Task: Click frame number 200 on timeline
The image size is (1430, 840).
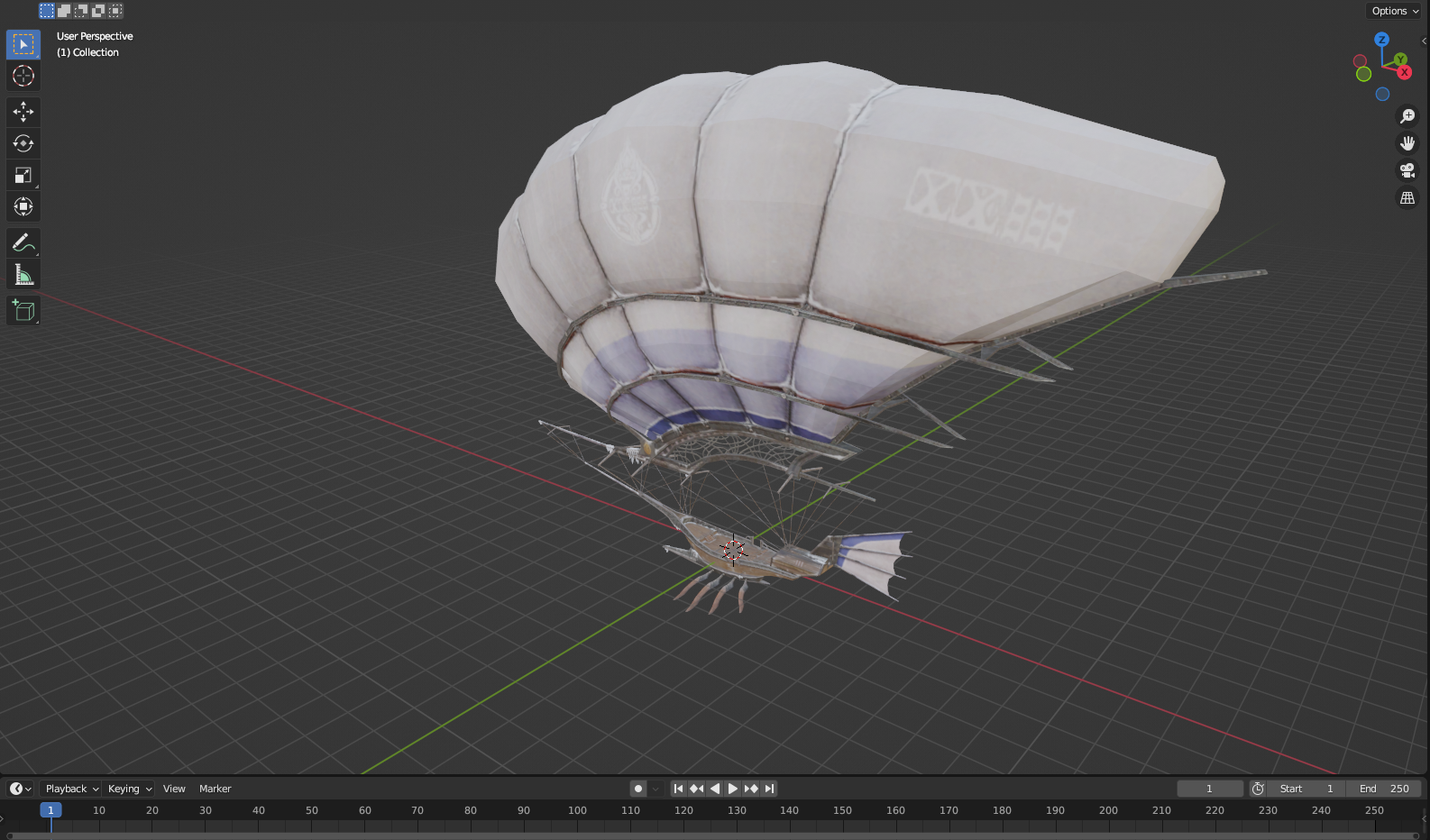Action: (x=1108, y=810)
